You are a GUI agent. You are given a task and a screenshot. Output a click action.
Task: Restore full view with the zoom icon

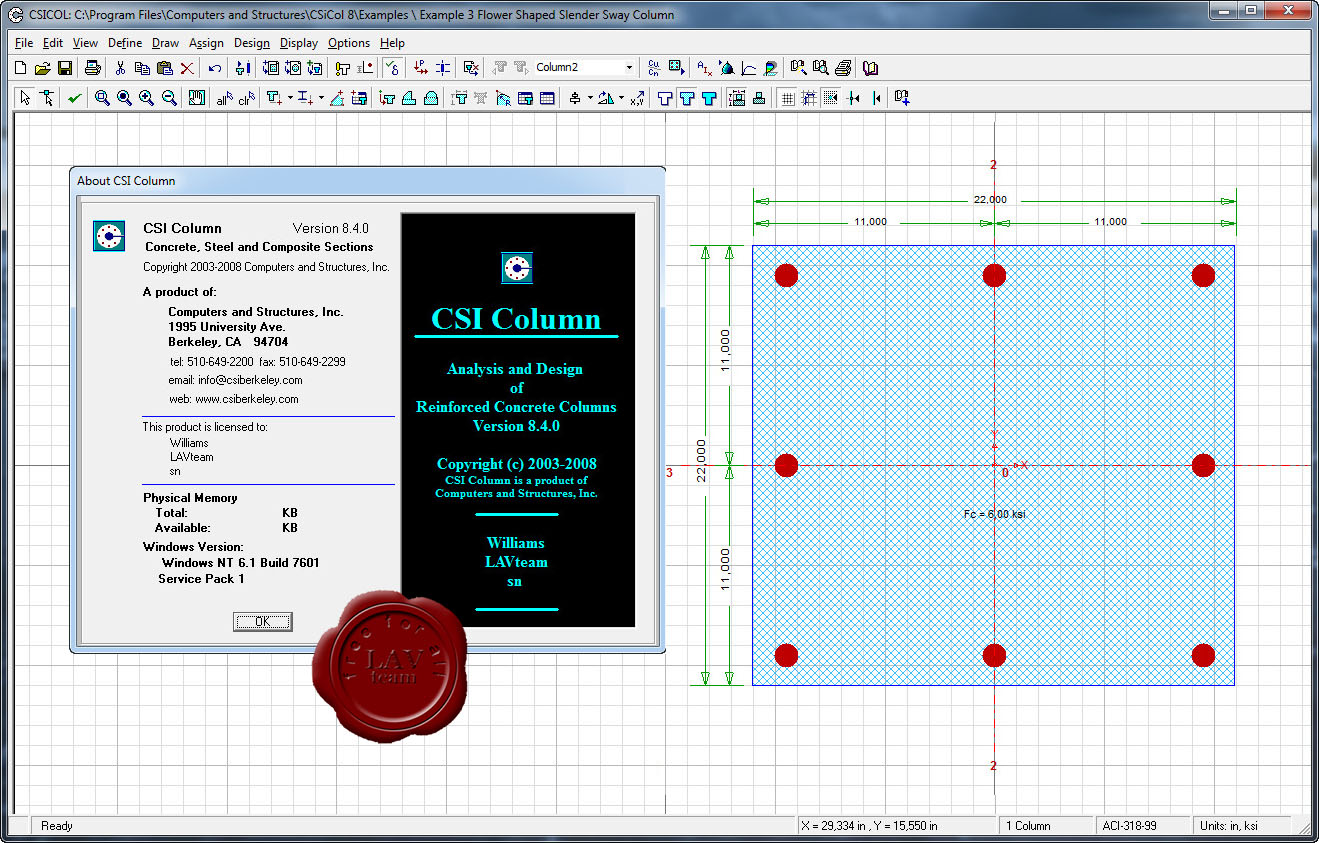click(124, 98)
